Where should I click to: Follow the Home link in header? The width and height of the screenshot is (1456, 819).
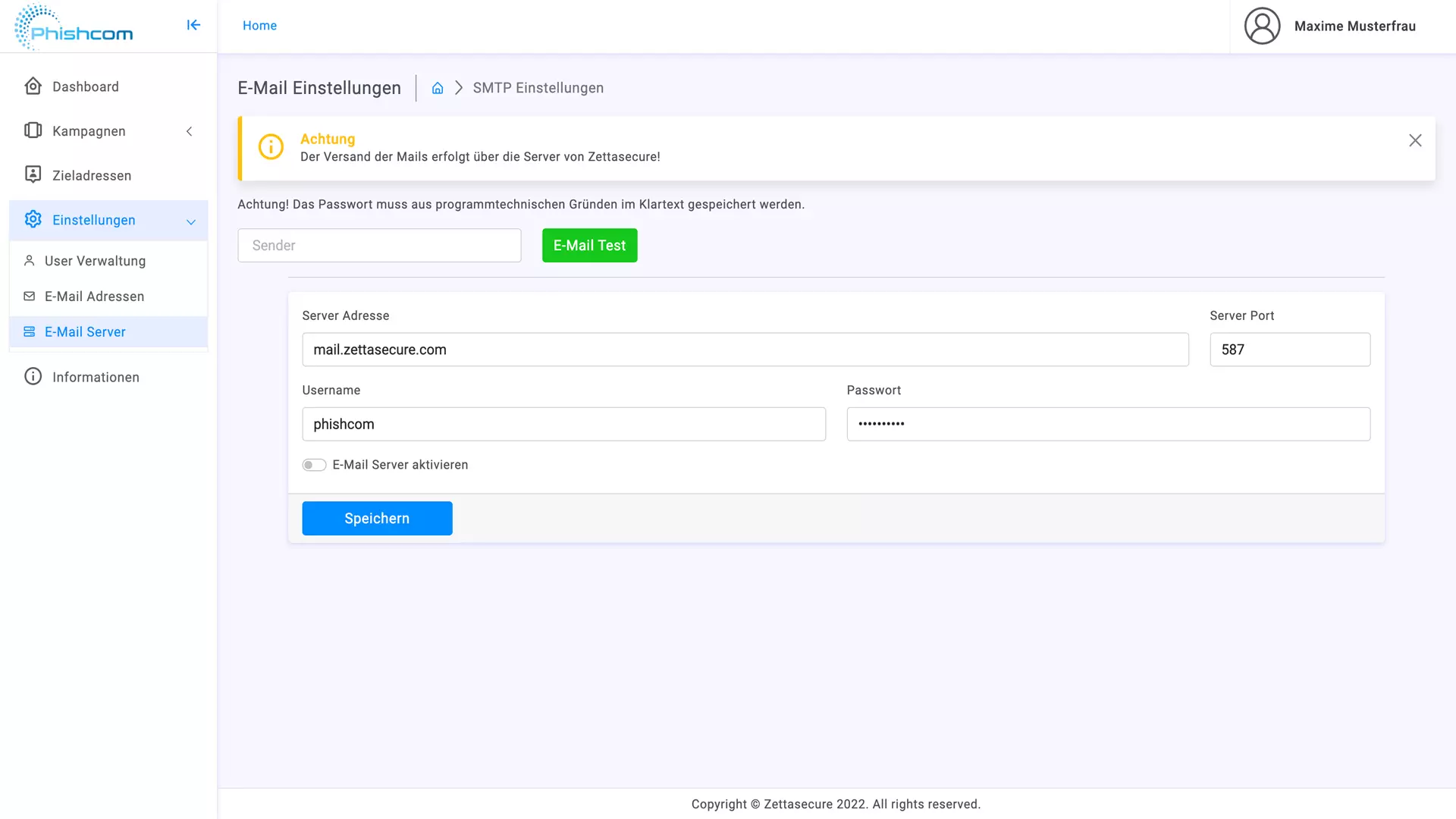pyautogui.click(x=259, y=26)
